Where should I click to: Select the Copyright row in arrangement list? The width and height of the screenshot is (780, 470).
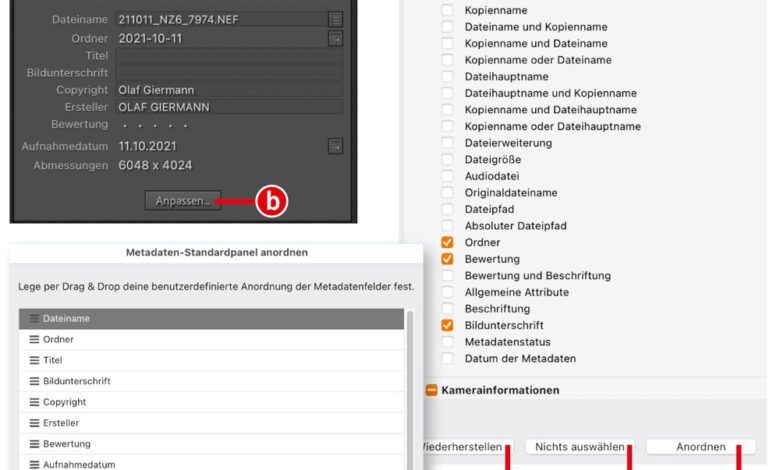point(211,402)
